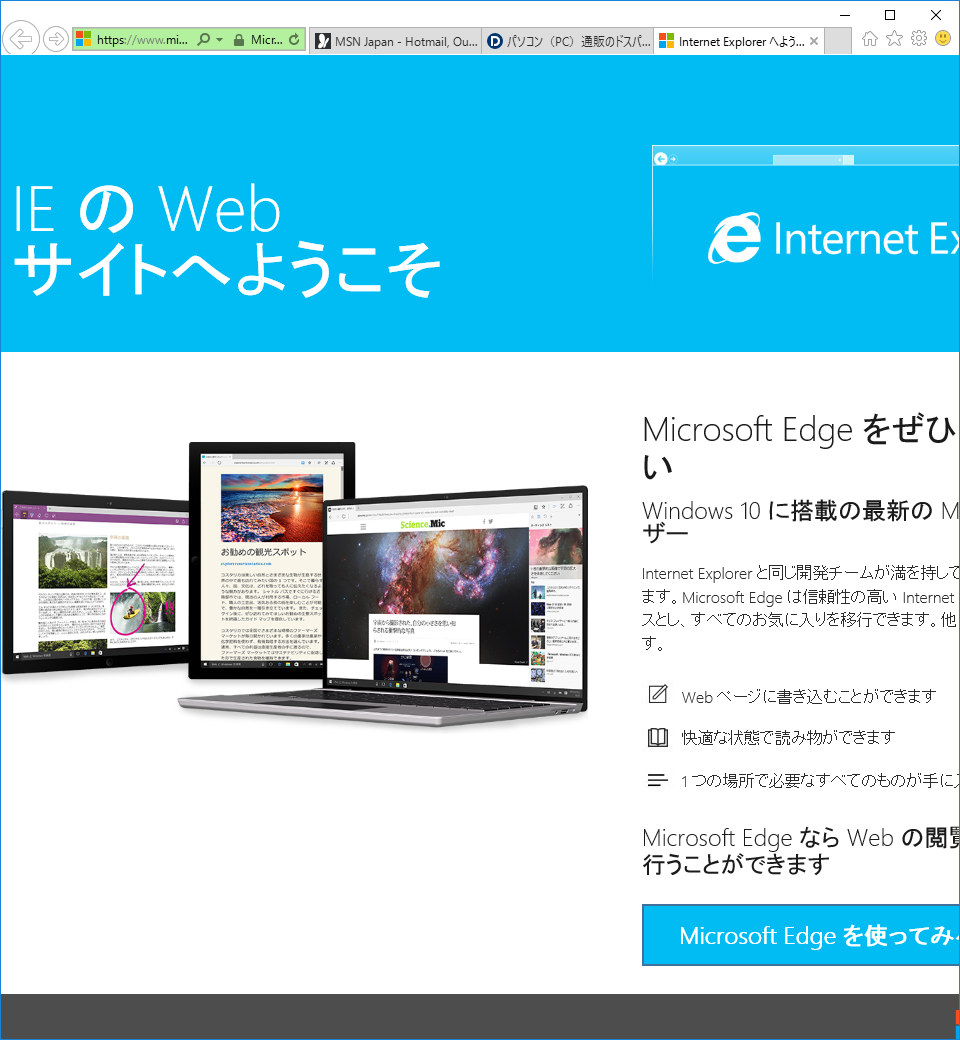Switch to the パソコン（PC）通販 tab
This screenshot has height=1040, width=960.
568,41
